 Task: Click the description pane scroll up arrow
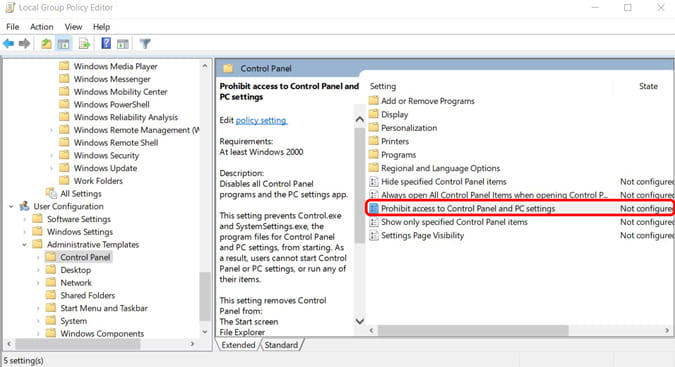pyautogui.click(x=359, y=120)
